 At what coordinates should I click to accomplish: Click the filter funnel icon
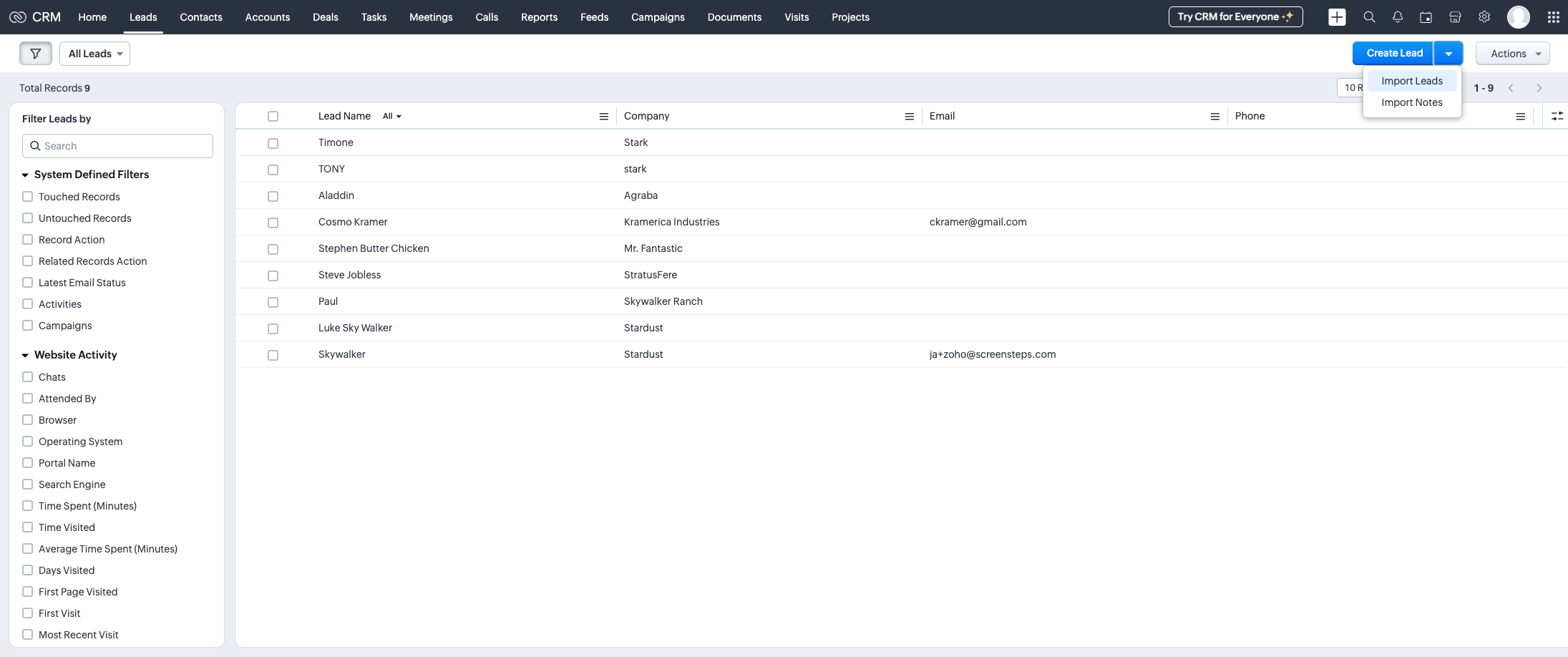[35, 54]
